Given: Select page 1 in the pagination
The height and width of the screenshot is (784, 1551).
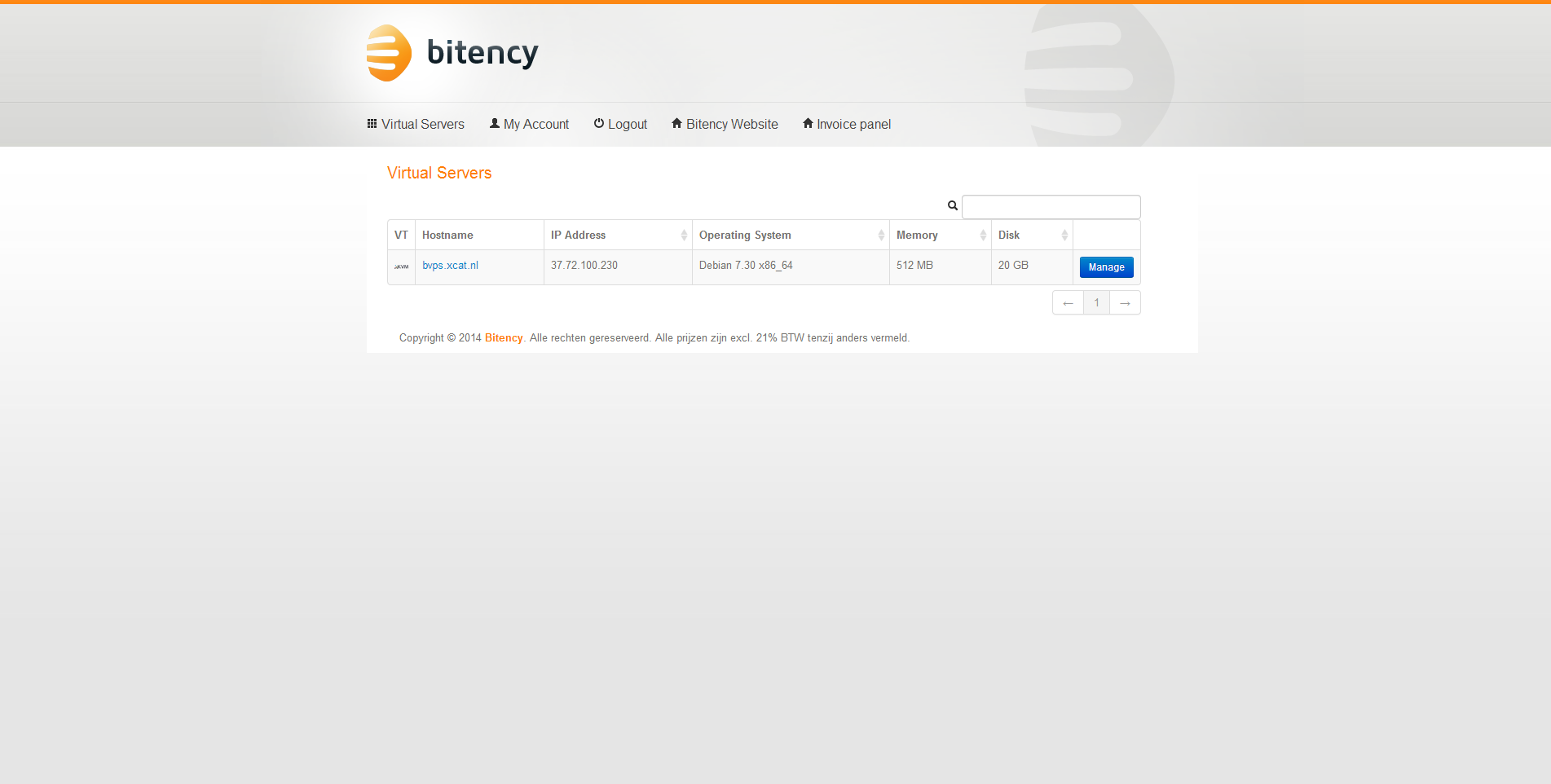Looking at the screenshot, I should (1096, 303).
